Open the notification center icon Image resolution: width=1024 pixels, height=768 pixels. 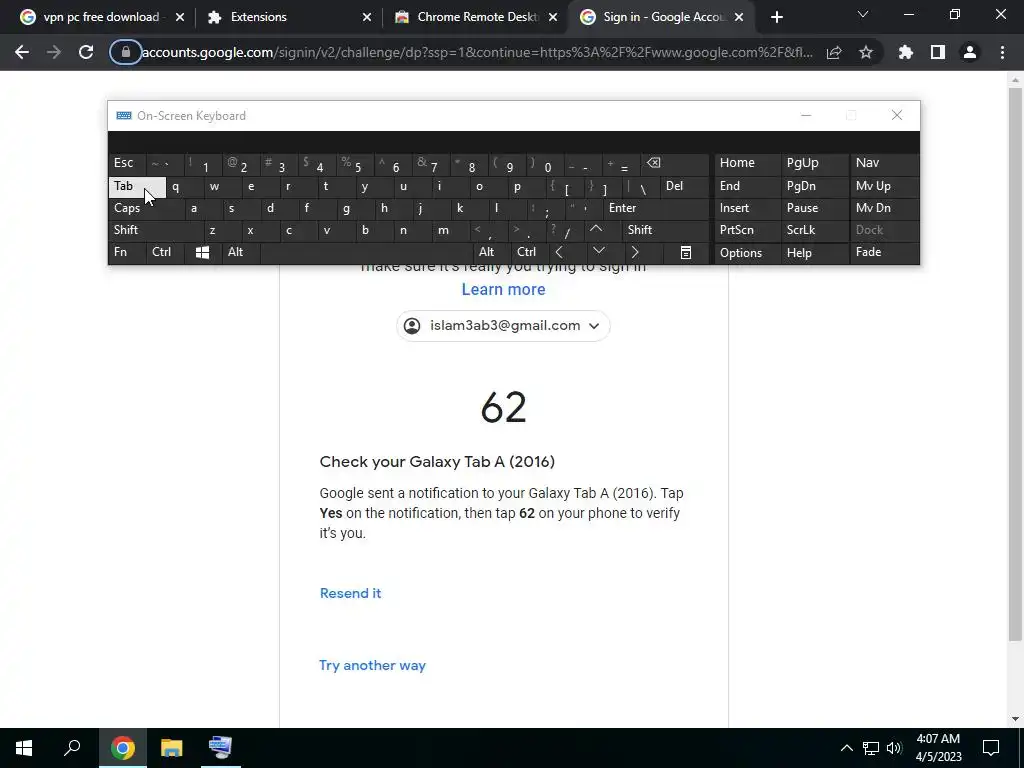(x=991, y=748)
